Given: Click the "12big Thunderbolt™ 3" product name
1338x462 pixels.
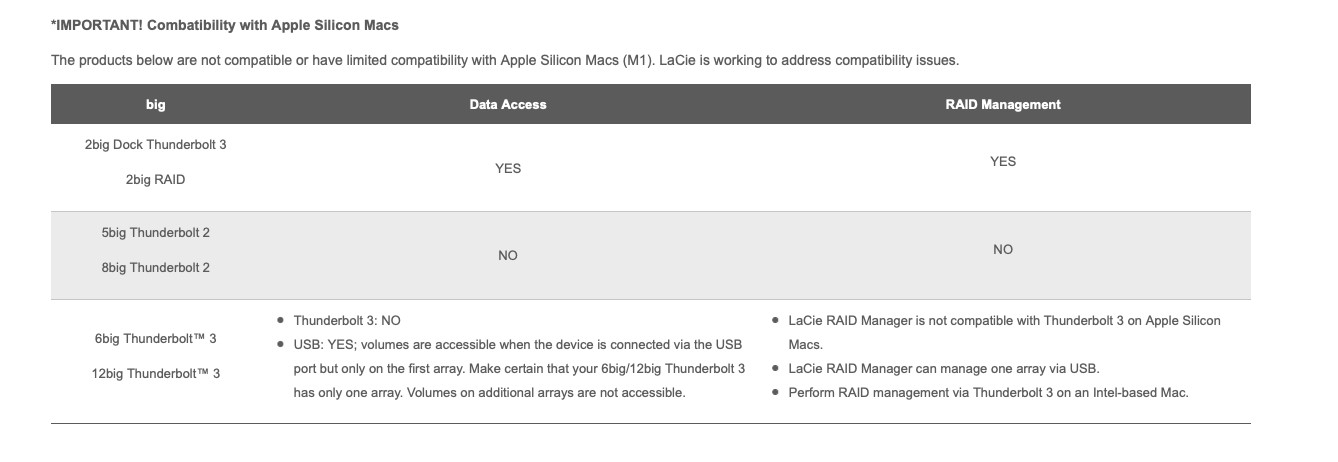Looking at the screenshot, I should (155, 374).
